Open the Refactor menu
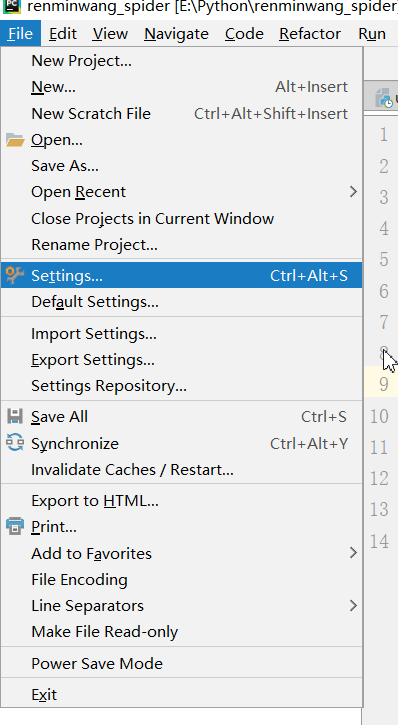The width and height of the screenshot is (398, 725). [x=310, y=34]
